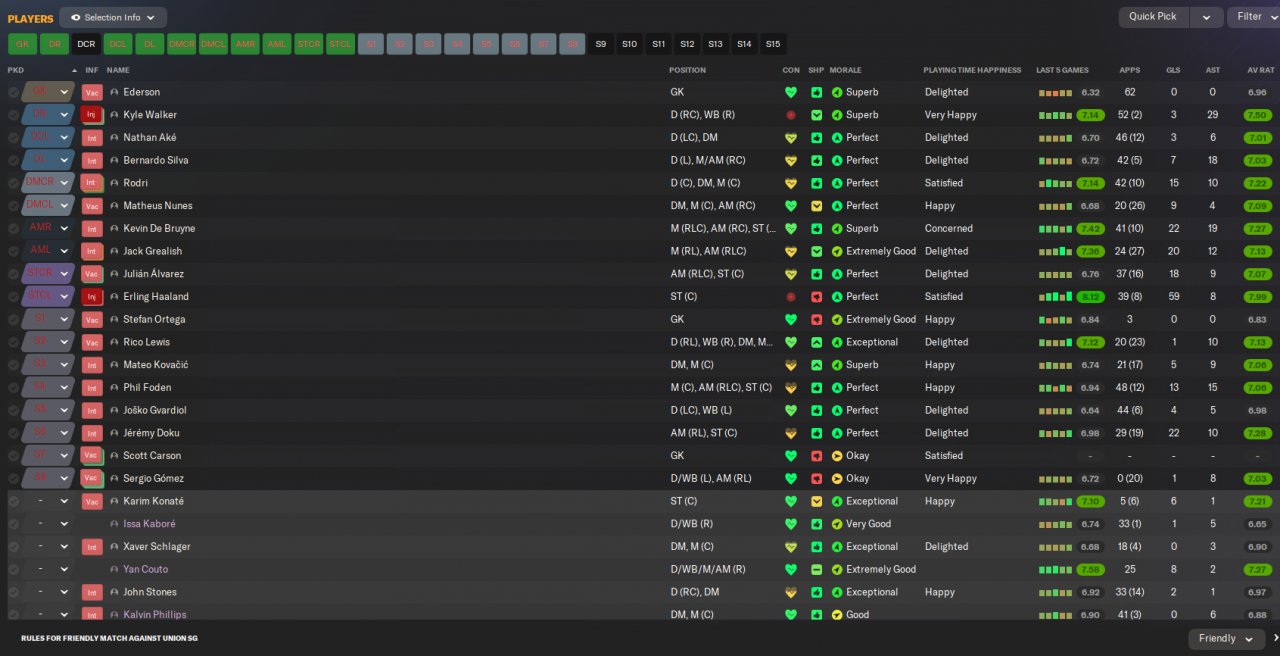Screen dimensions: 1280x656
Task: Click the sharpness icon for Joško Gvardiol
Action: tap(816, 410)
